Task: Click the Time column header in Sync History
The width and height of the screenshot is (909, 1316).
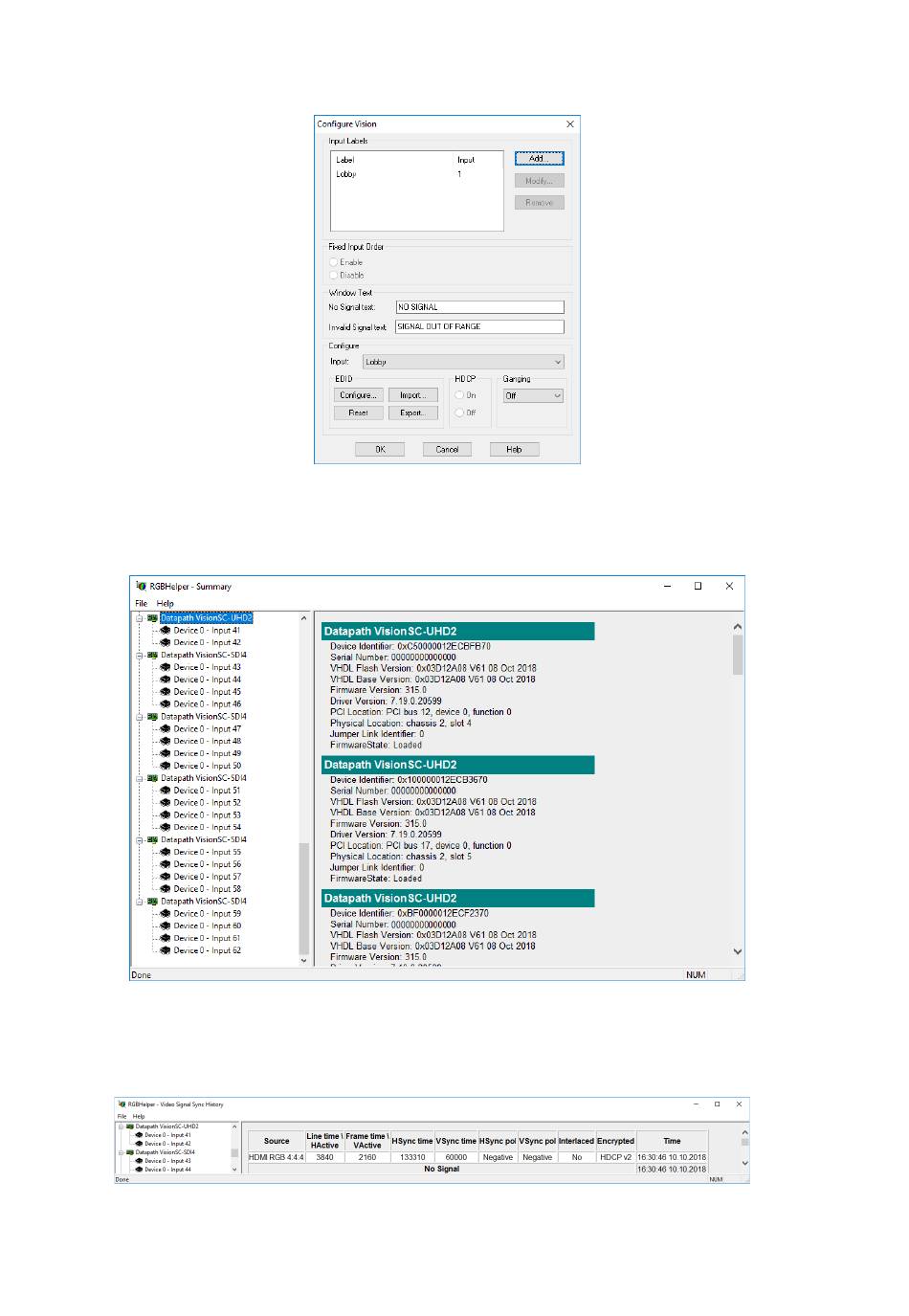Action: click(x=673, y=1141)
